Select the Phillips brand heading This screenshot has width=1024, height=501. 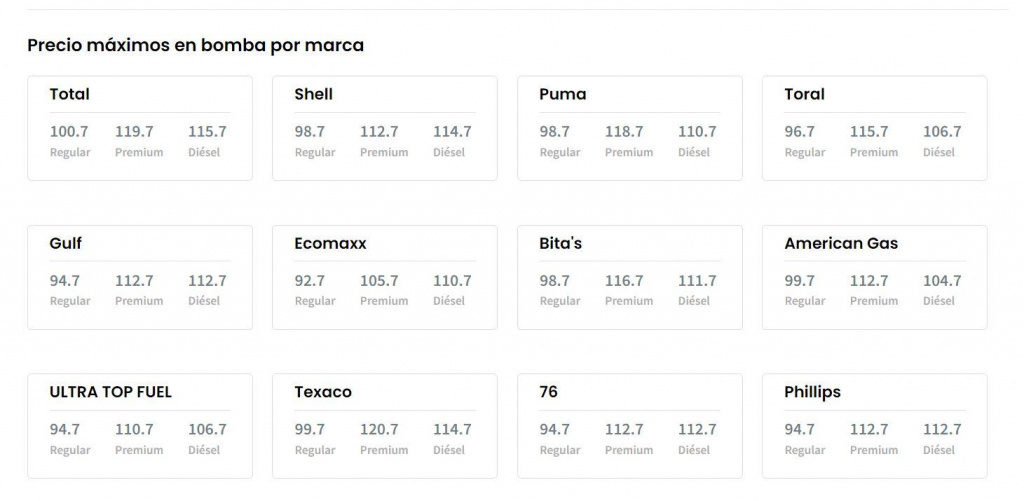click(812, 392)
